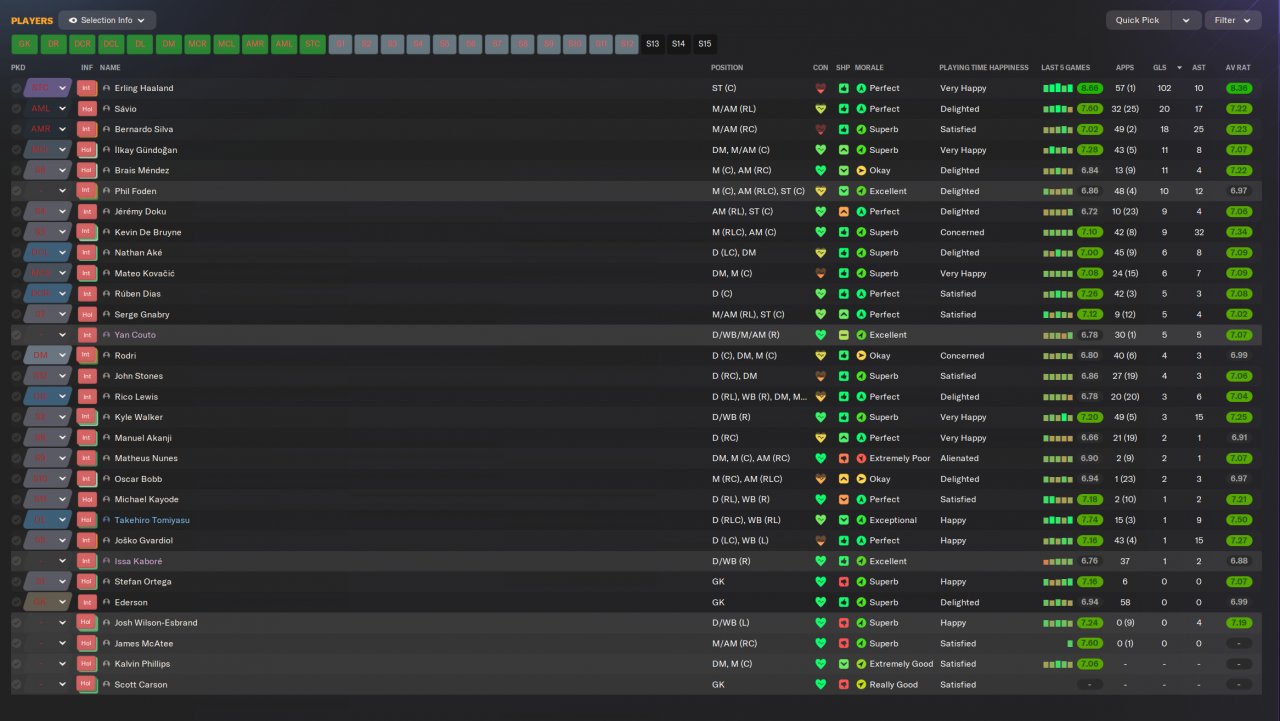Open Kevin De Bruyne's player profile

(146, 232)
